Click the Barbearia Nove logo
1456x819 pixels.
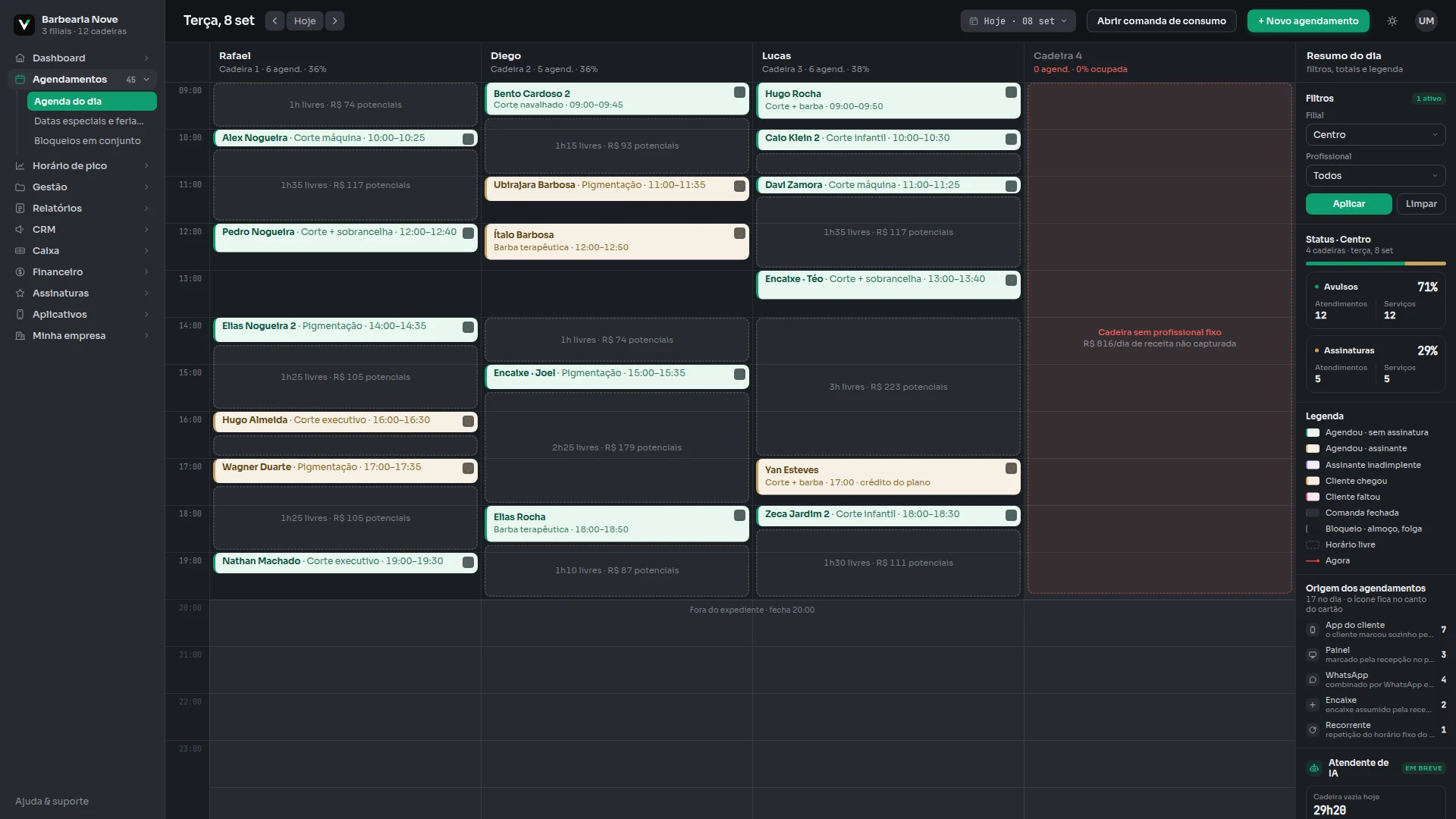tap(24, 25)
